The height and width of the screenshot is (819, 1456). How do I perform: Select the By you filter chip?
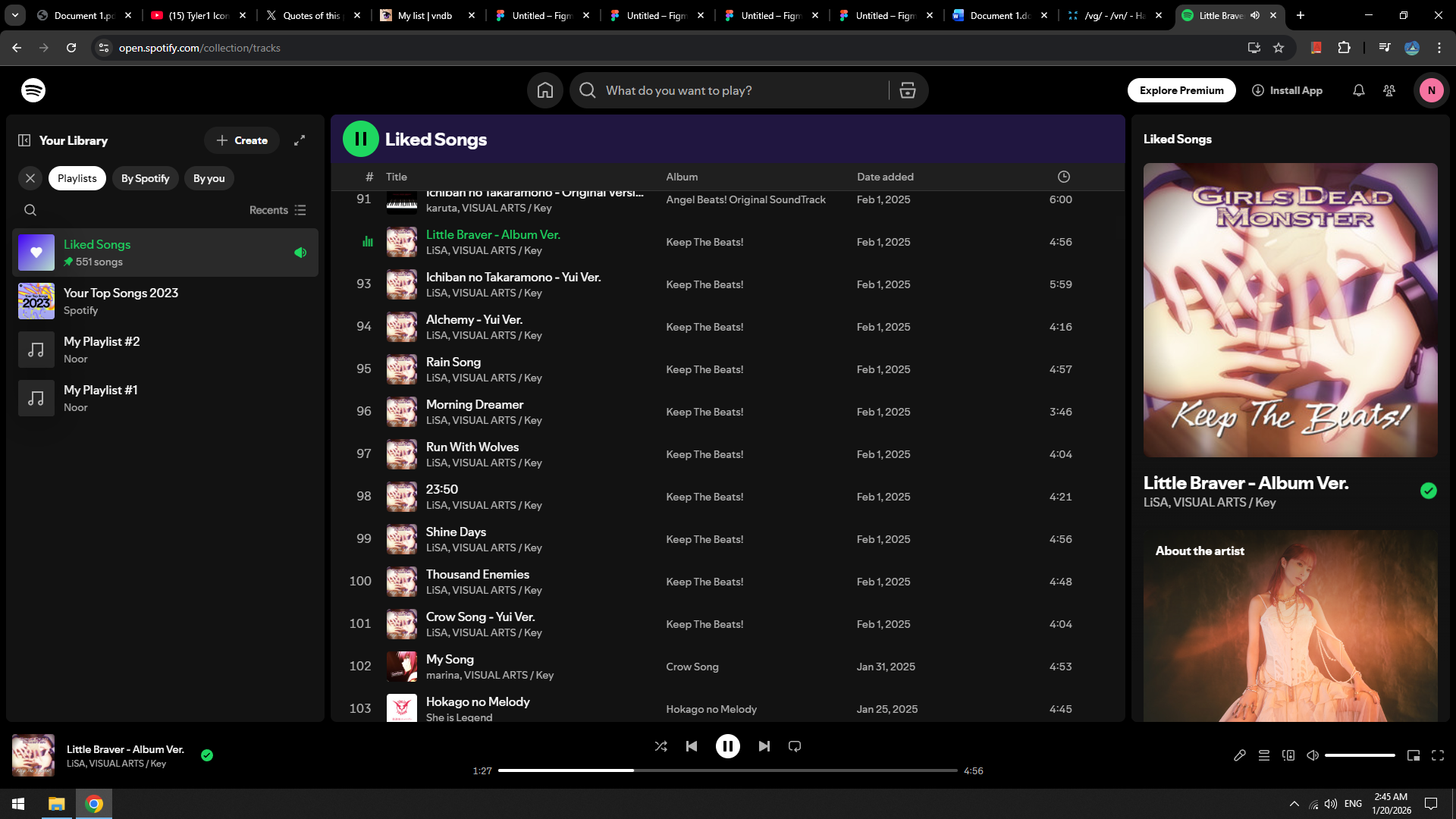coord(209,178)
